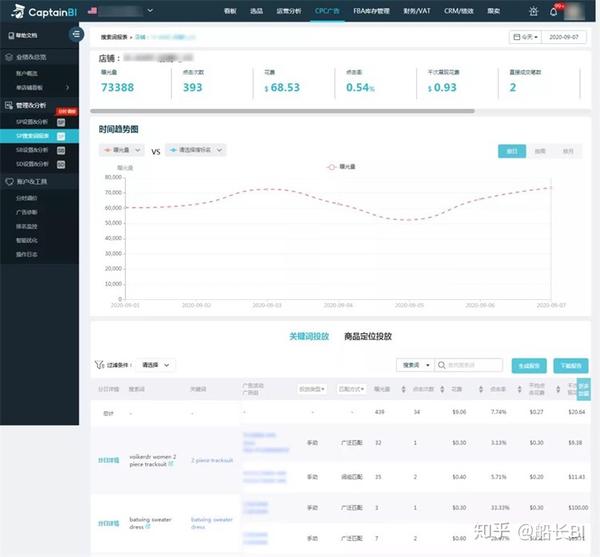The width and height of the screenshot is (600, 557).
Task: Collapse the sidebar with the round menu icon
Action: click(76, 34)
